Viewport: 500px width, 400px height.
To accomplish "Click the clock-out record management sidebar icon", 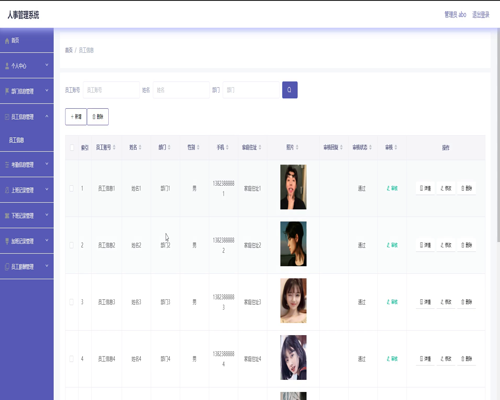I will (7, 216).
